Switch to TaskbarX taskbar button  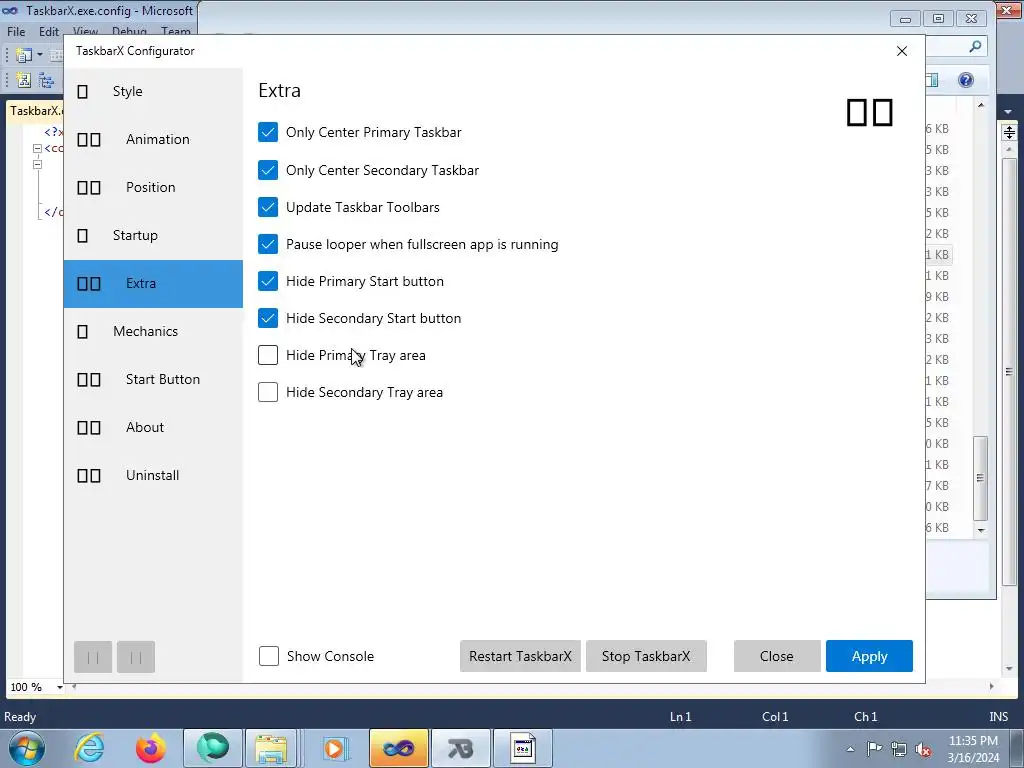coord(460,748)
